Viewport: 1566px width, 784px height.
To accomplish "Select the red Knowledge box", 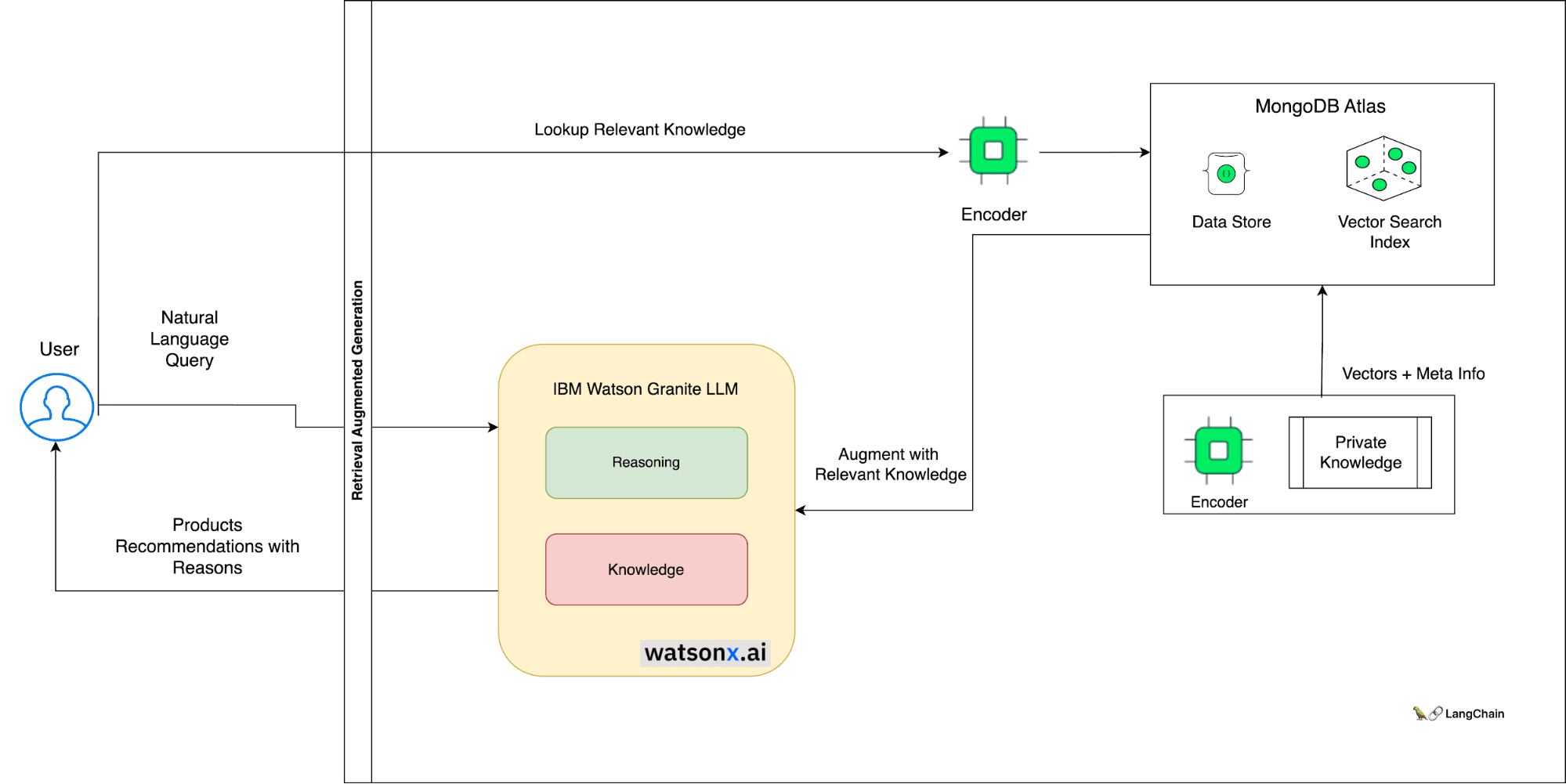I will [x=646, y=569].
